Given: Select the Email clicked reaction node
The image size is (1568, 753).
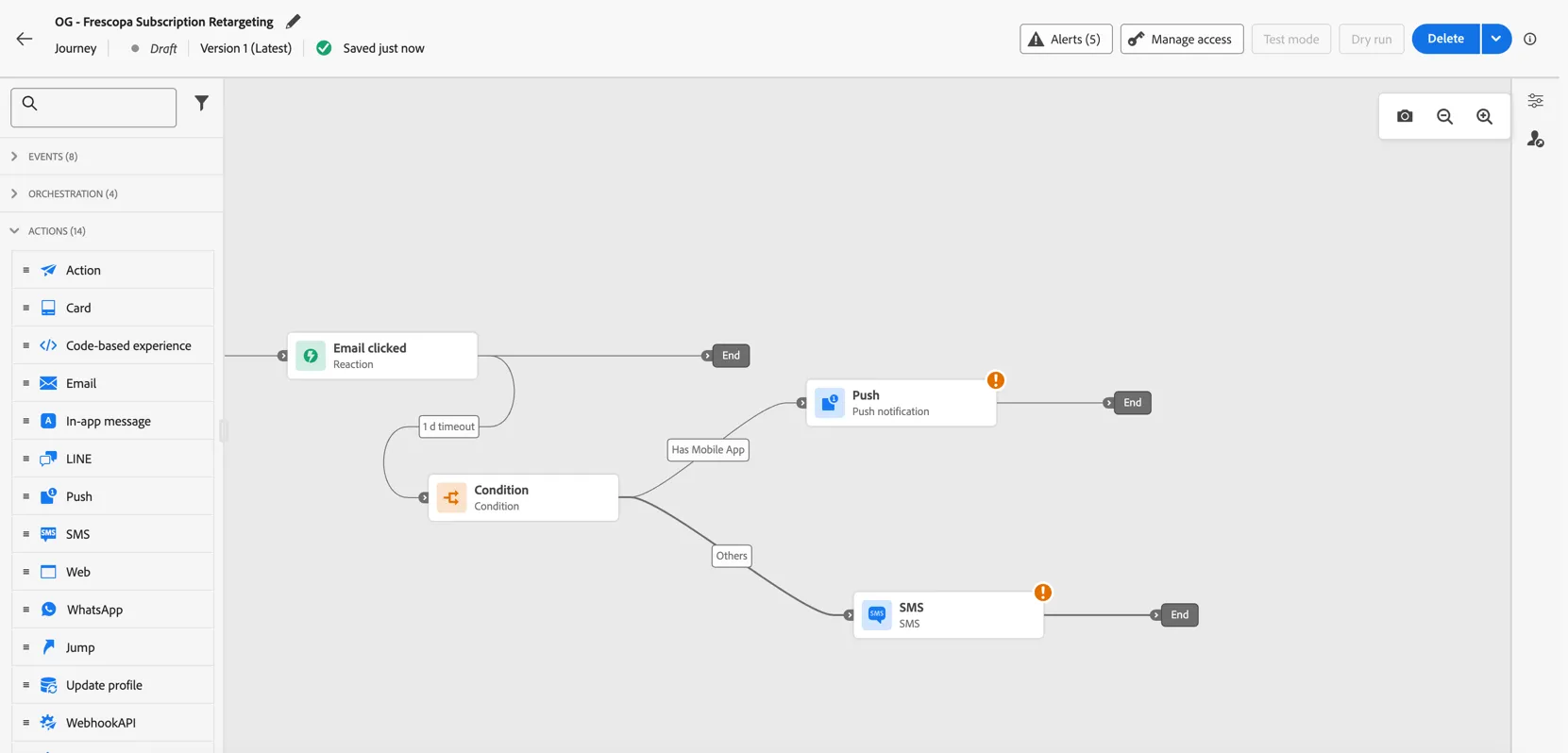Looking at the screenshot, I should click(382, 356).
